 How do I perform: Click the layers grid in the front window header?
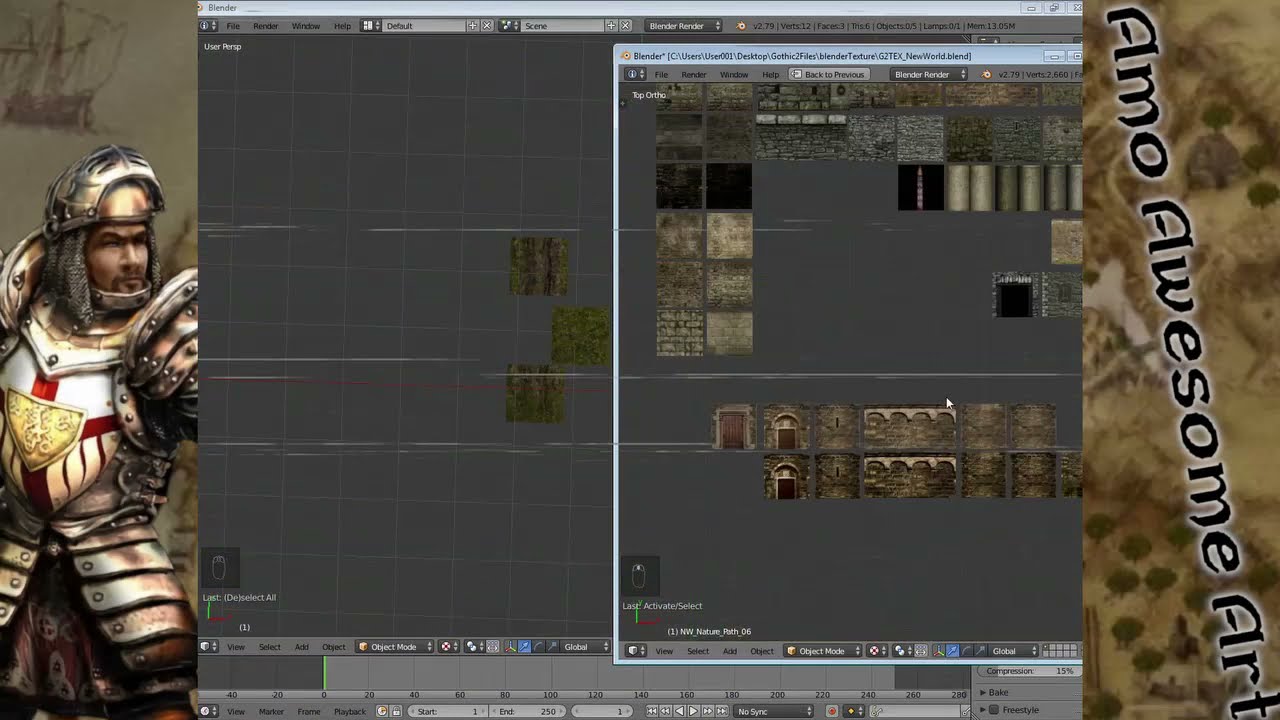(x=1061, y=651)
